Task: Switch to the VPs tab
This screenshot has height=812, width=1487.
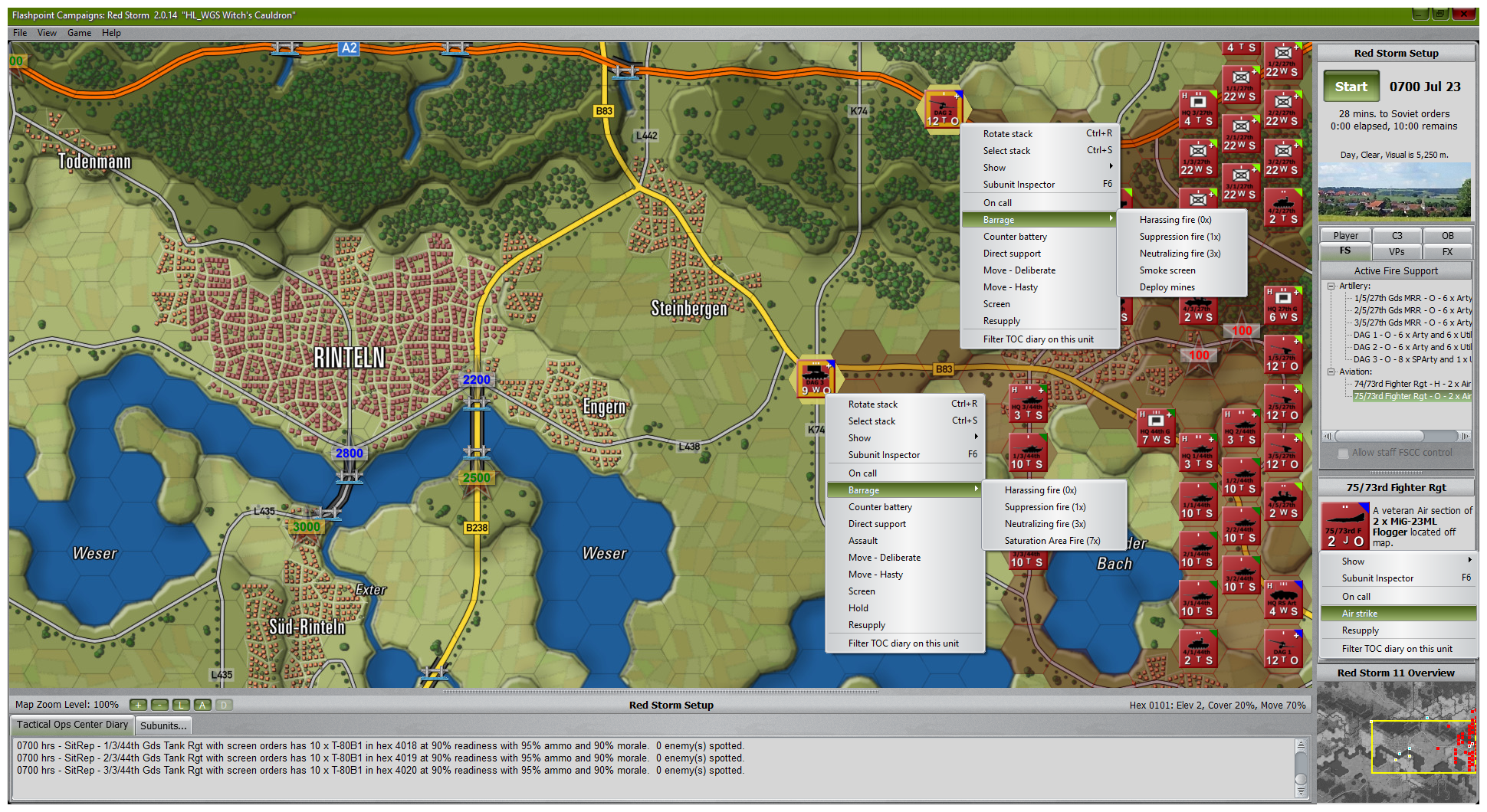Action: (1397, 252)
